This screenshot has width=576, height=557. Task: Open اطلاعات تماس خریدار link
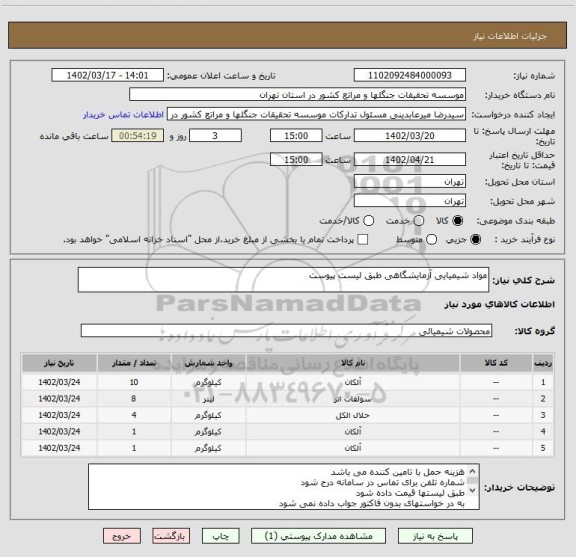coord(123,115)
